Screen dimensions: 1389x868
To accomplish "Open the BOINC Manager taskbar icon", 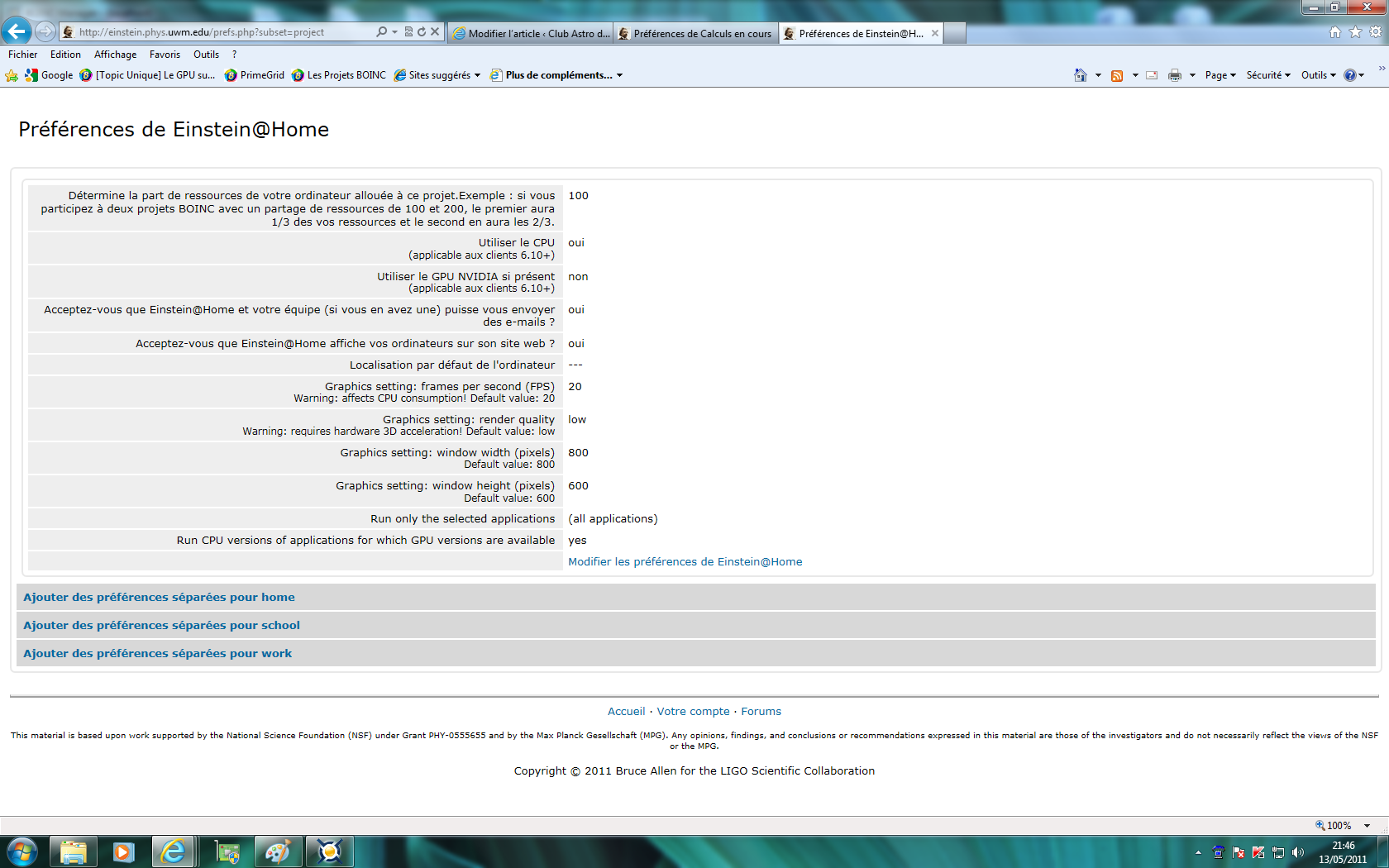I will pyautogui.click(x=329, y=851).
